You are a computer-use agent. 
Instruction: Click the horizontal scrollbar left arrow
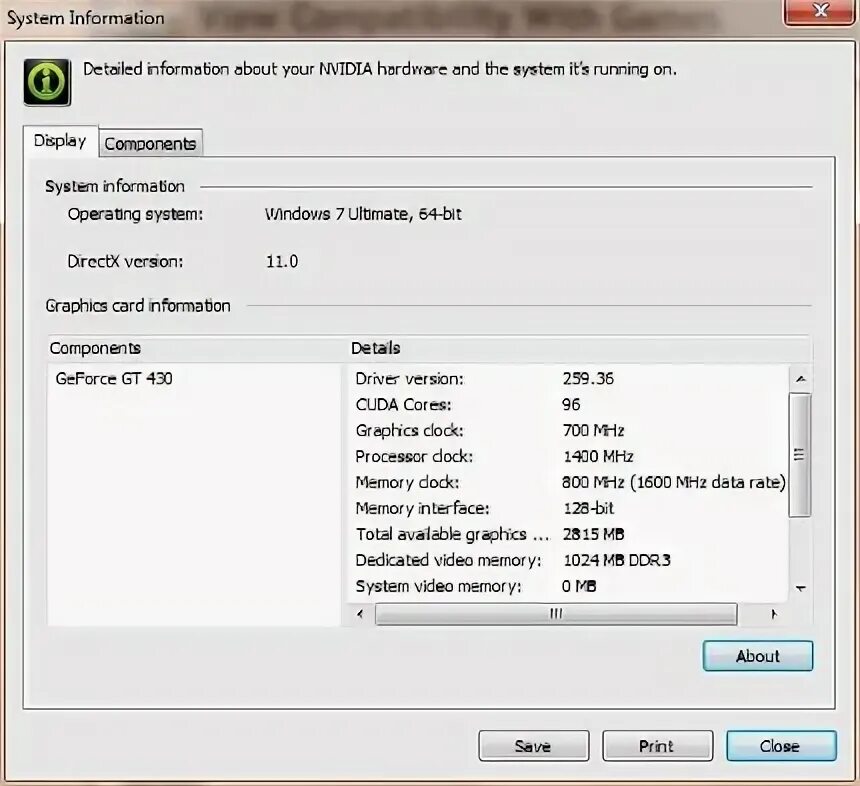360,614
